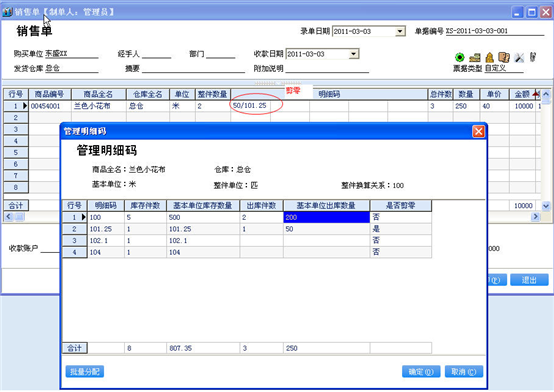This screenshot has height=392, width=554.
Task: Click the scroll up arrow of the sales grid
Action: coord(546,94)
